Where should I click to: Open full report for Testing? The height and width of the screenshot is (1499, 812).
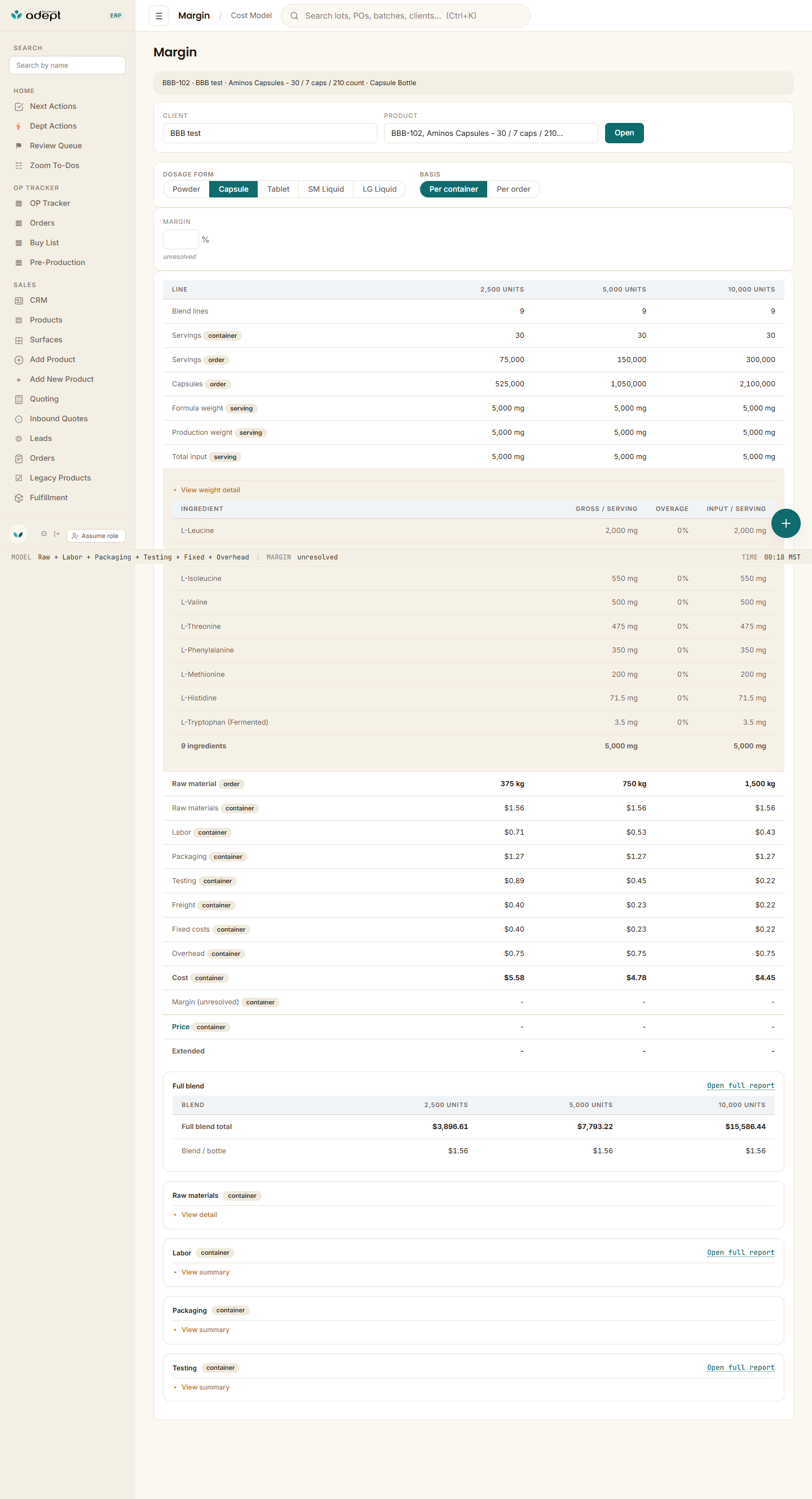point(740,1368)
